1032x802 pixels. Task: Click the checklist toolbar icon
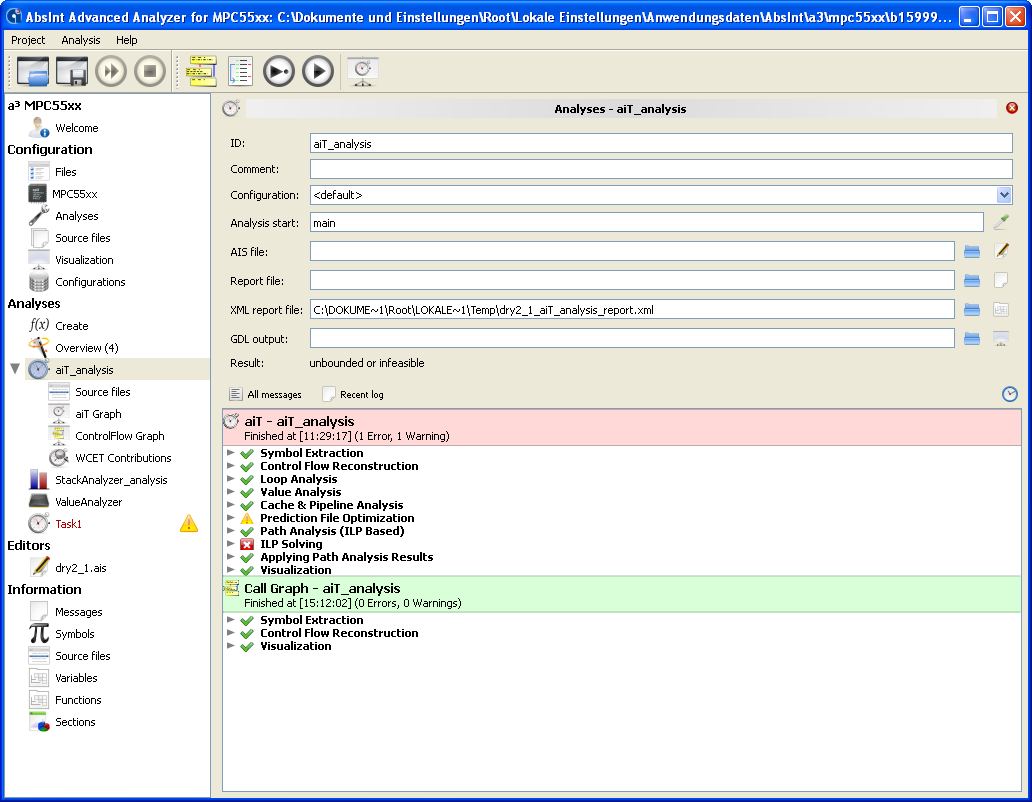coord(240,71)
